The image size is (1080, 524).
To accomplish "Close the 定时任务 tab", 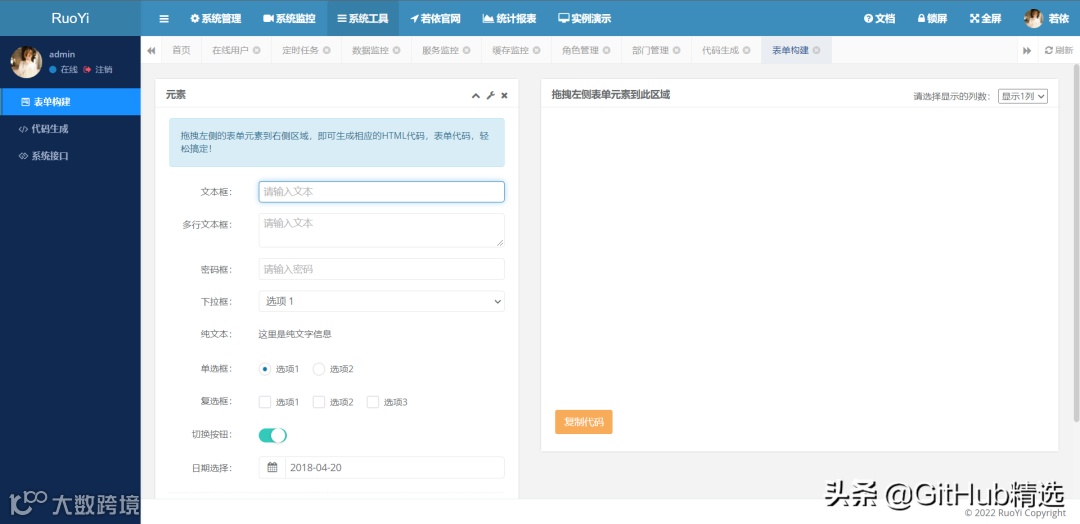I will pyautogui.click(x=326, y=50).
